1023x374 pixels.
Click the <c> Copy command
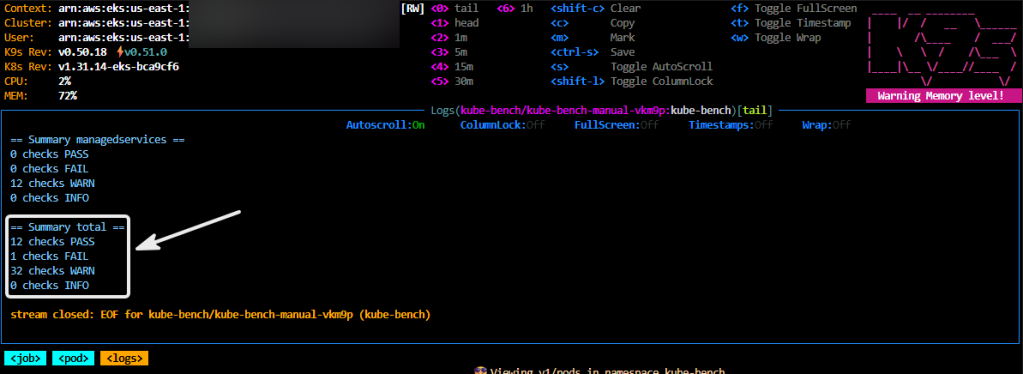593,23
